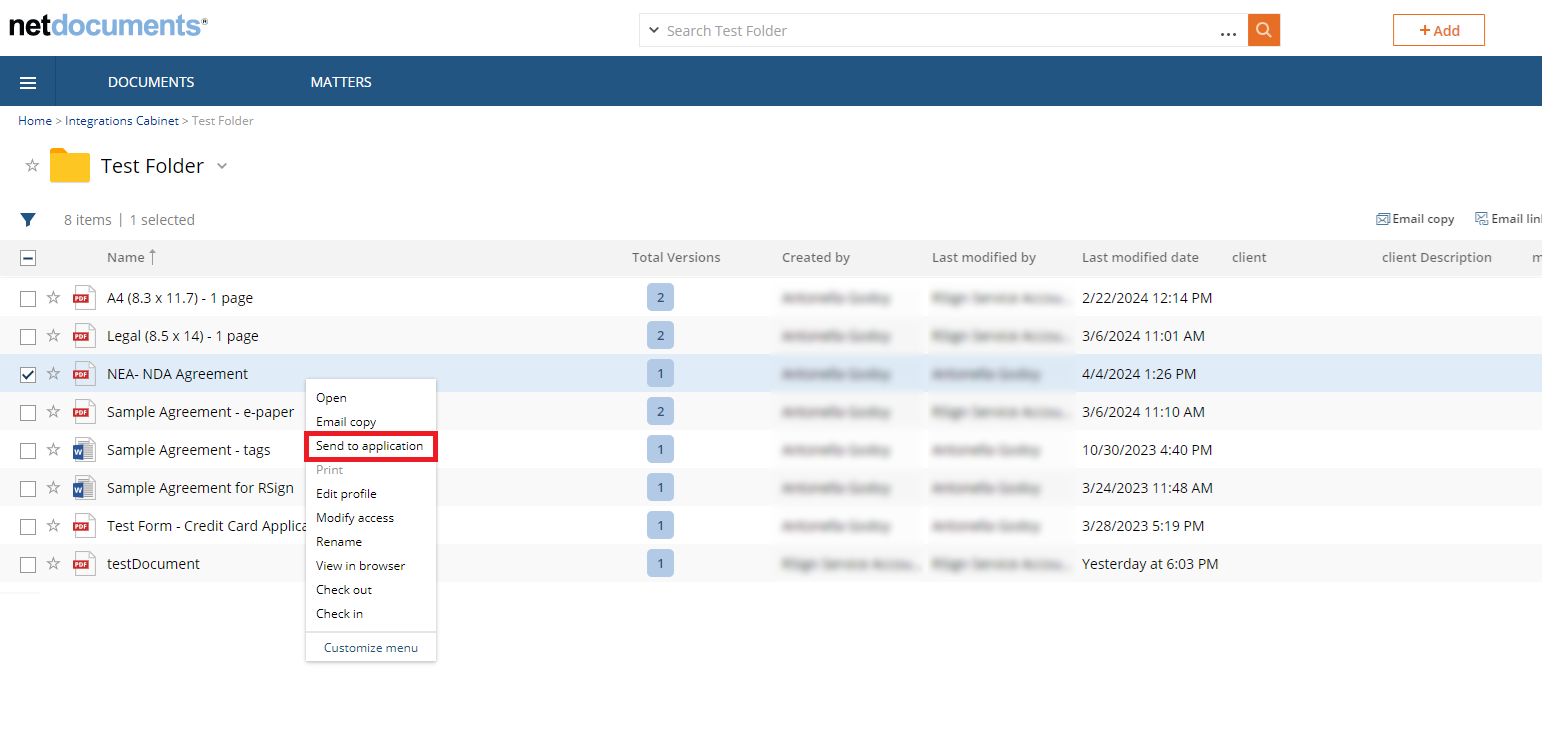This screenshot has height=732, width=1542.
Task: Click PDF icon of Sample Agreement - e-paper
Action: coord(85,412)
